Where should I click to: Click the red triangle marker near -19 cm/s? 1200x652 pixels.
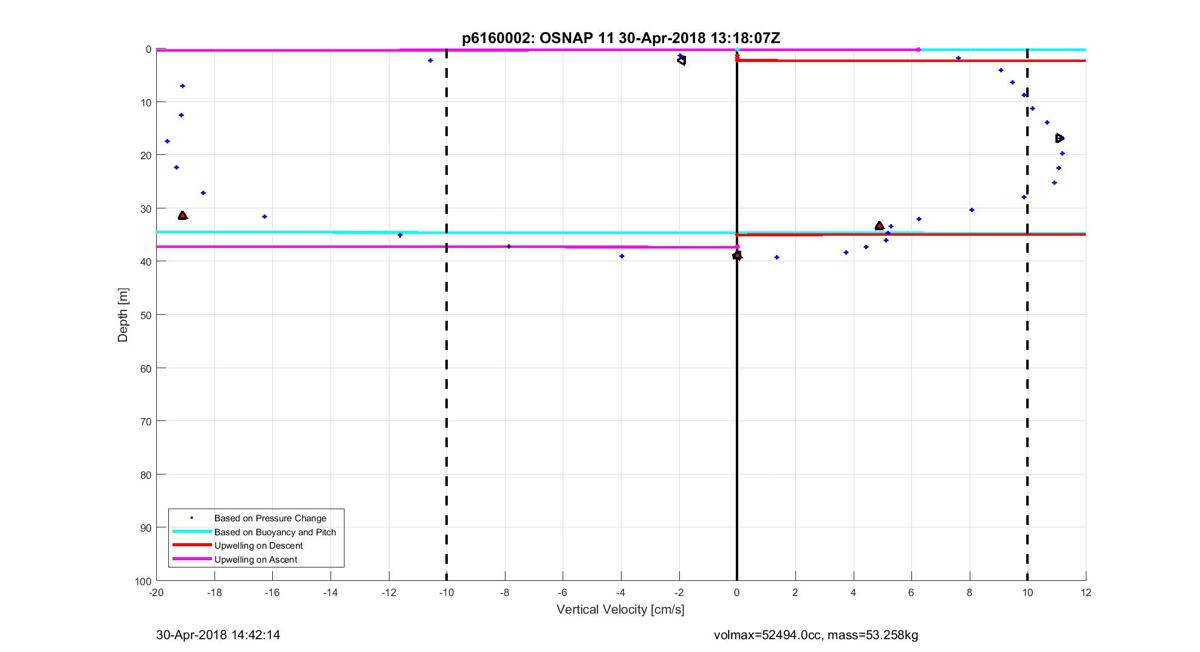click(182, 215)
